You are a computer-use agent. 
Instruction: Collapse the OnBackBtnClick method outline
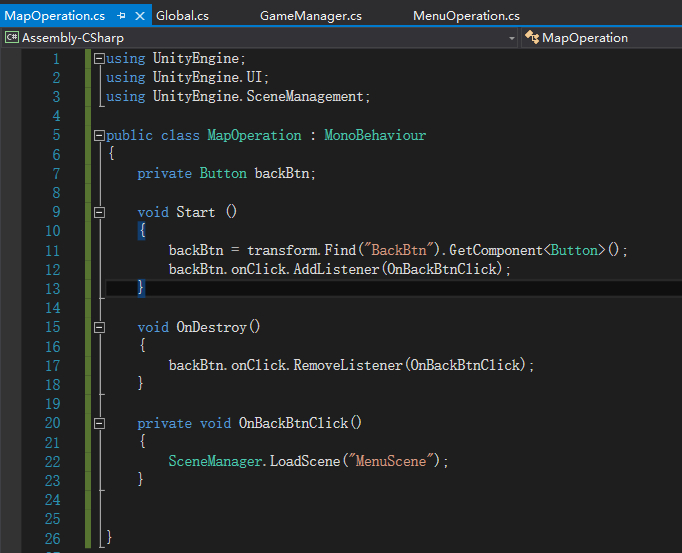click(x=99, y=423)
